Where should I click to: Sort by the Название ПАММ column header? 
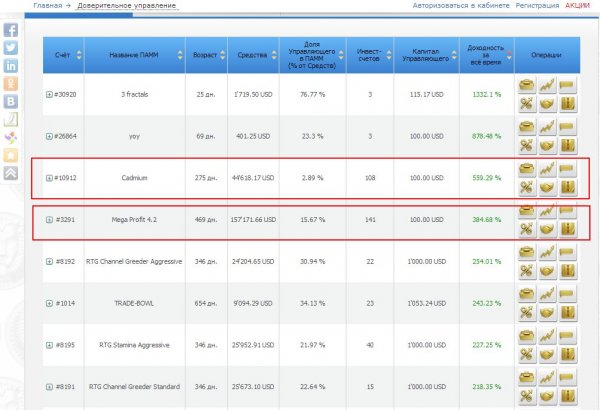tap(180, 55)
